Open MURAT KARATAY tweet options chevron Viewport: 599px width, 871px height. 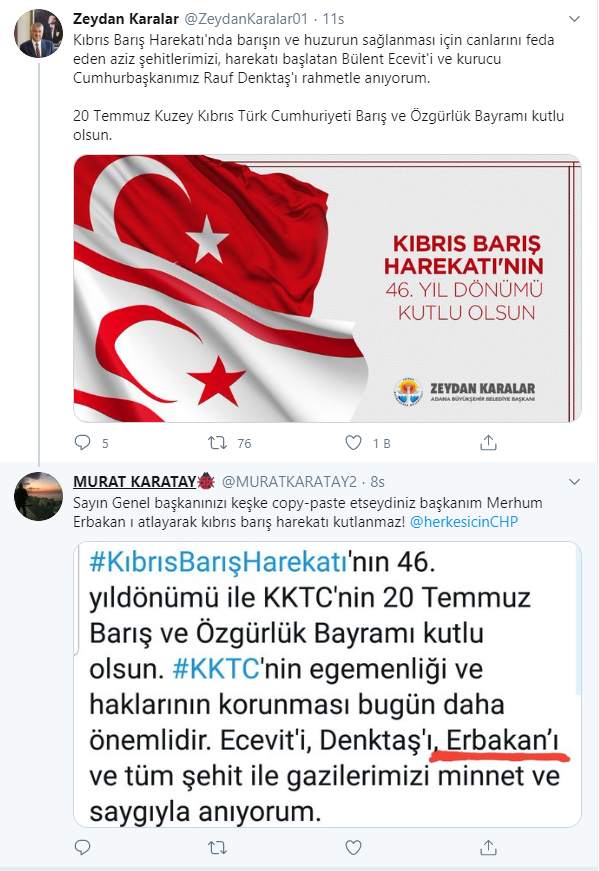pyautogui.click(x=574, y=482)
